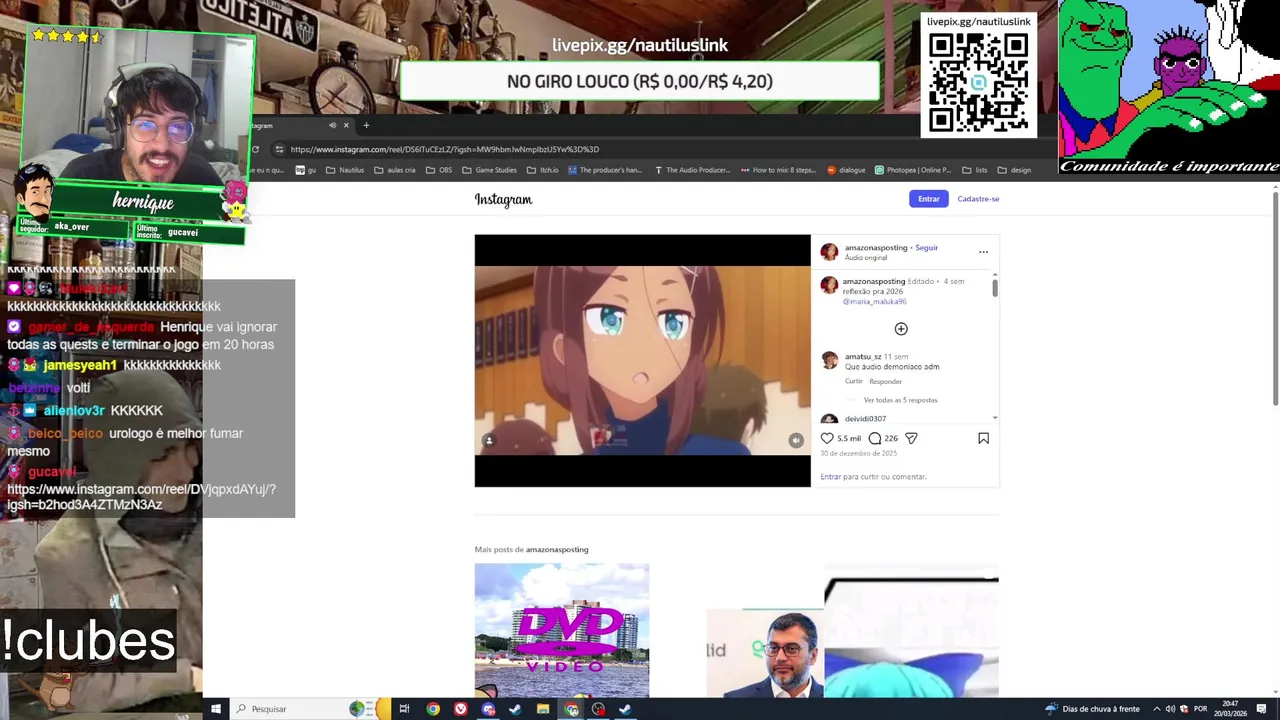Open The producer's han... bookmark
The width and height of the screenshot is (1280, 720).
pyautogui.click(x=605, y=170)
